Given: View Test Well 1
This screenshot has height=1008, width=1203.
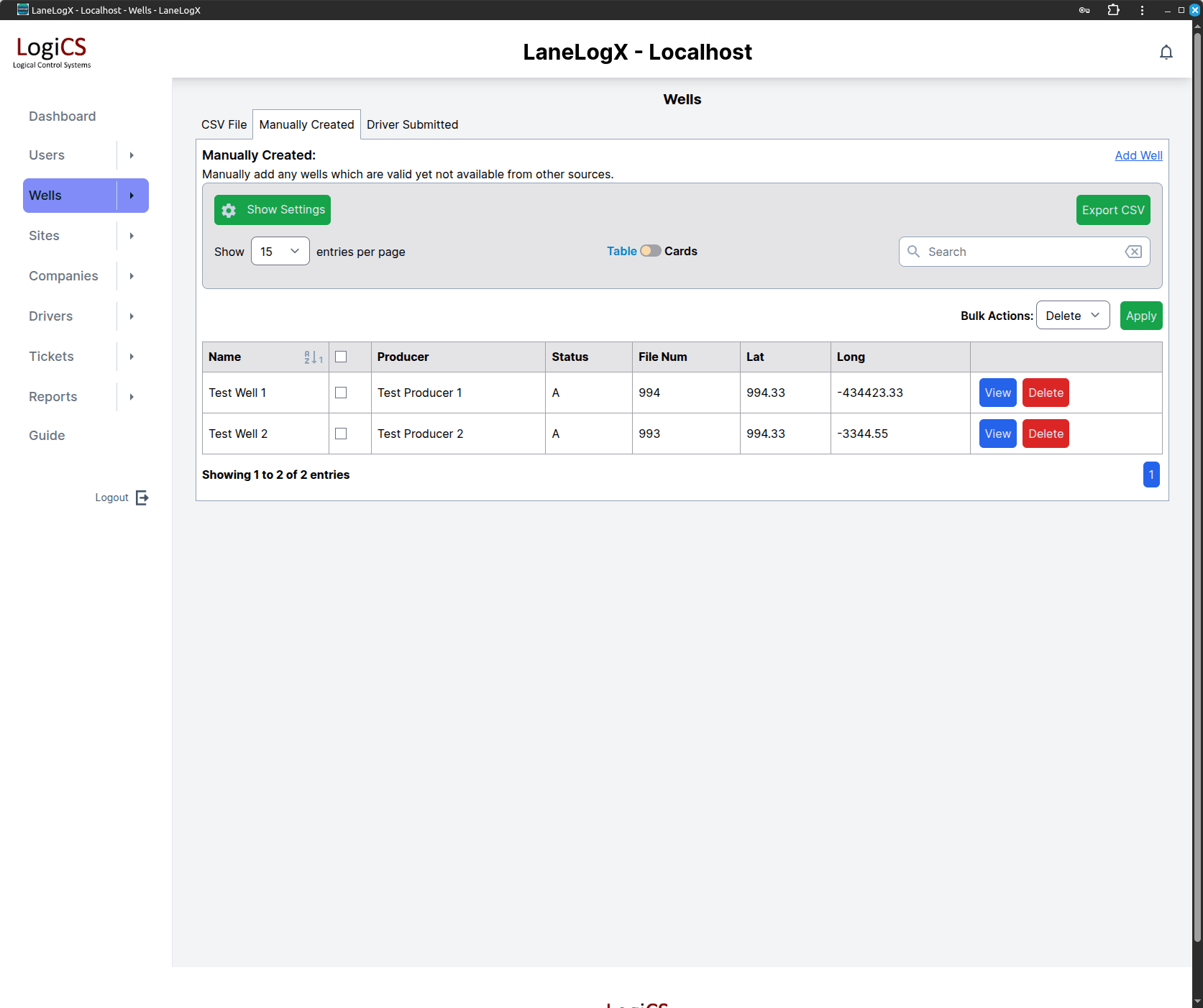Looking at the screenshot, I should pyautogui.click(x=998, y=393).
